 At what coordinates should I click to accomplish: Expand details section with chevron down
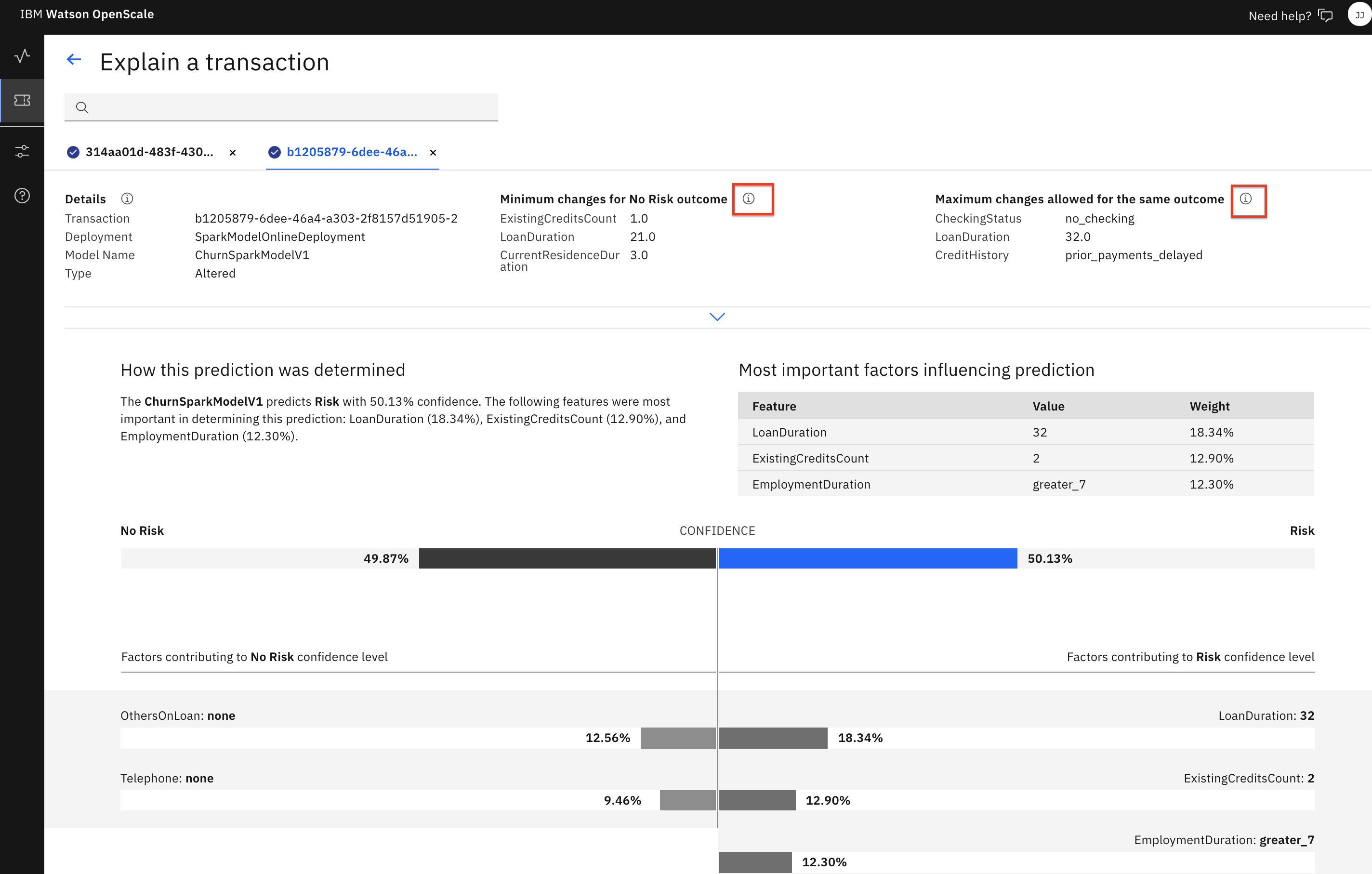pyautogui.click(x=717, y=317)
